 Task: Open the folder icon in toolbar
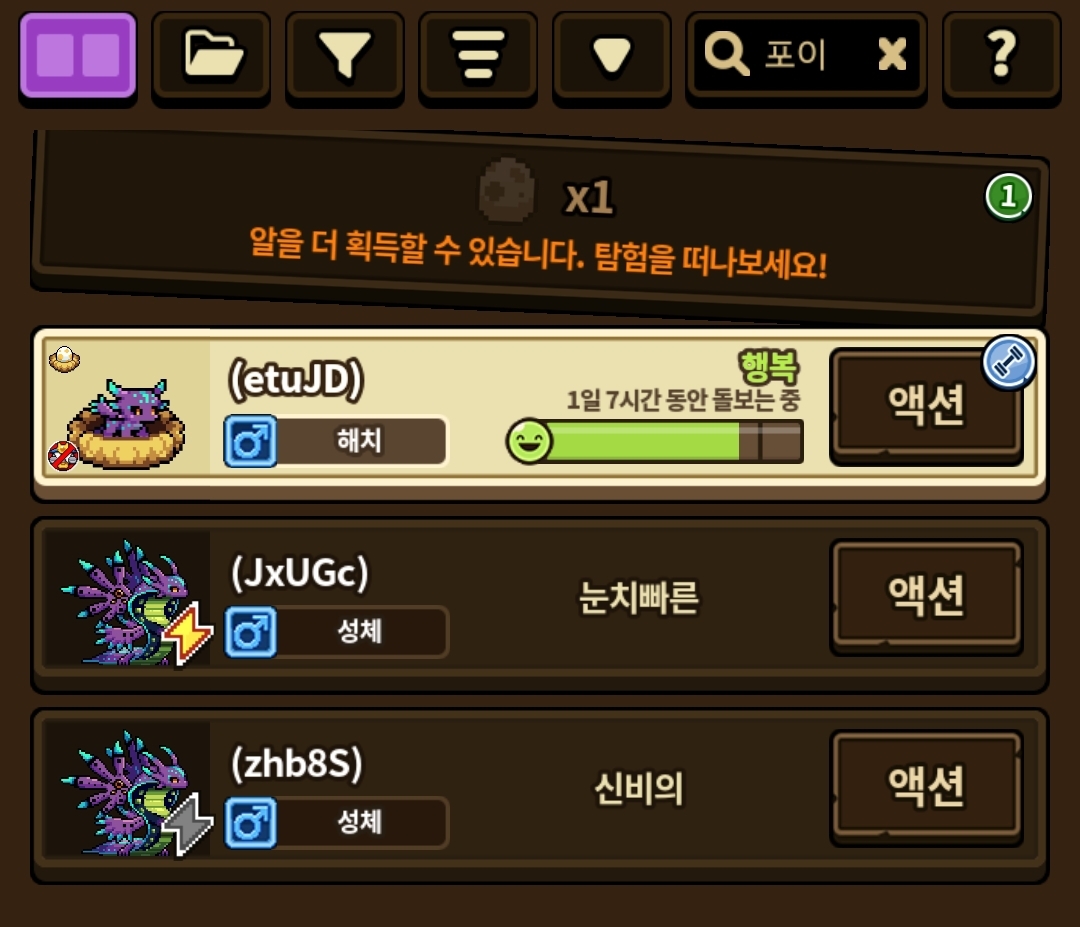tap(211, 56)
